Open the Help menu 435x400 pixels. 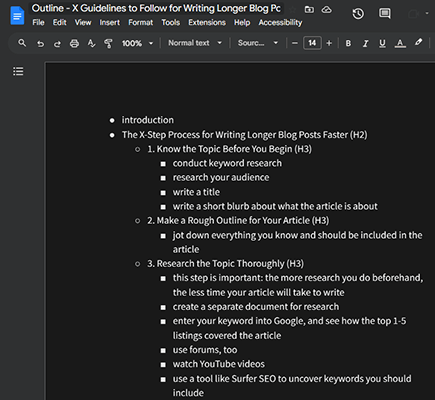[242, 23]
